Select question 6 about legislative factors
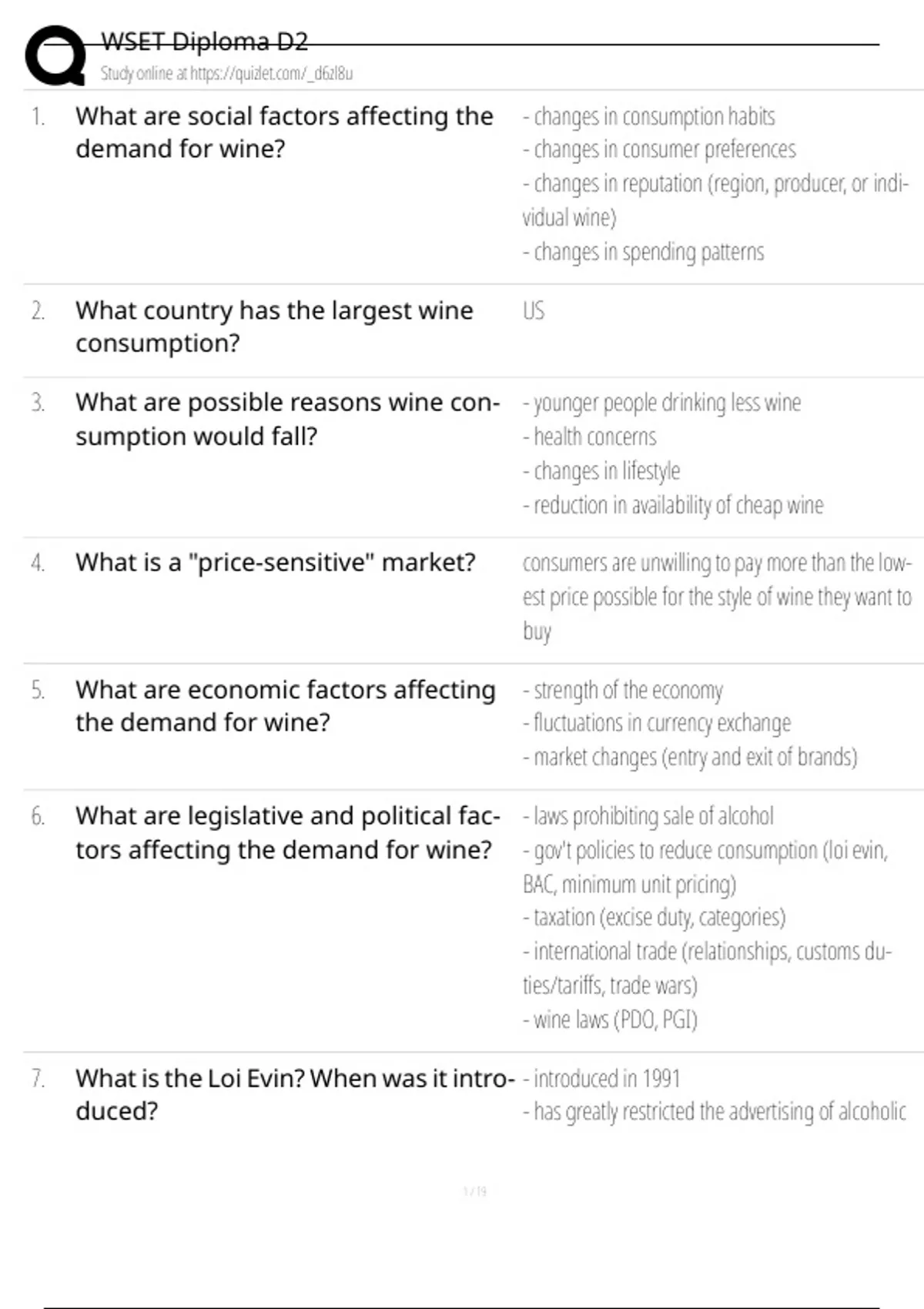Screen dimensions: 924x1309 pos(287,832)
